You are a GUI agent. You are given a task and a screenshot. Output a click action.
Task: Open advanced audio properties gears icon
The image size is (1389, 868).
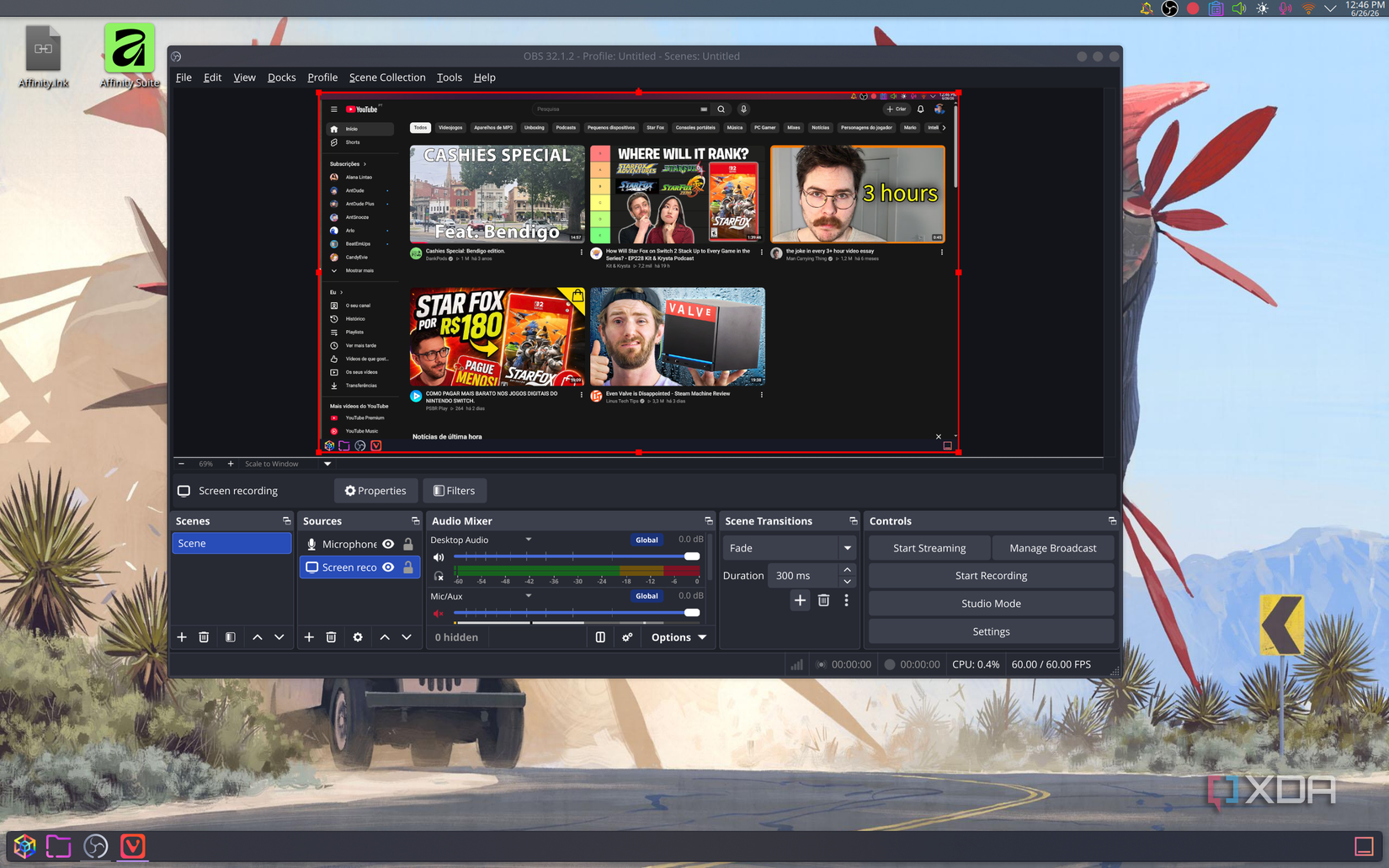[x=627, y=637]
